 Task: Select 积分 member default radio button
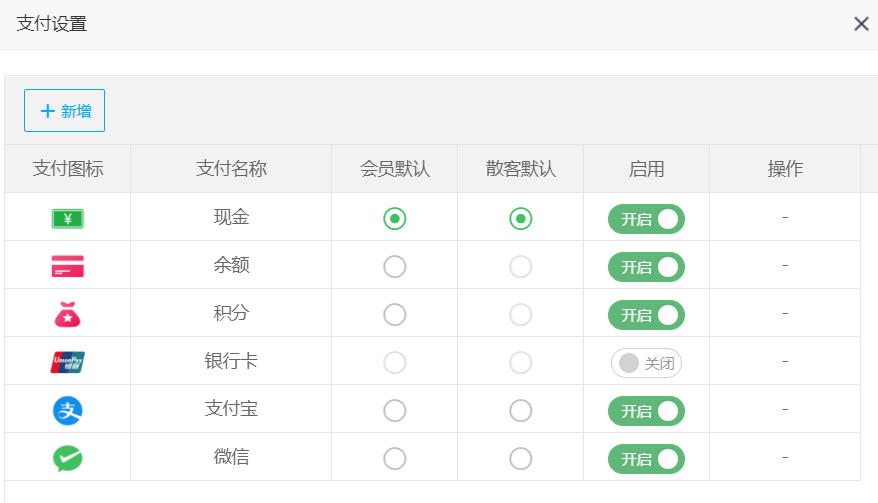coord(395,314)
